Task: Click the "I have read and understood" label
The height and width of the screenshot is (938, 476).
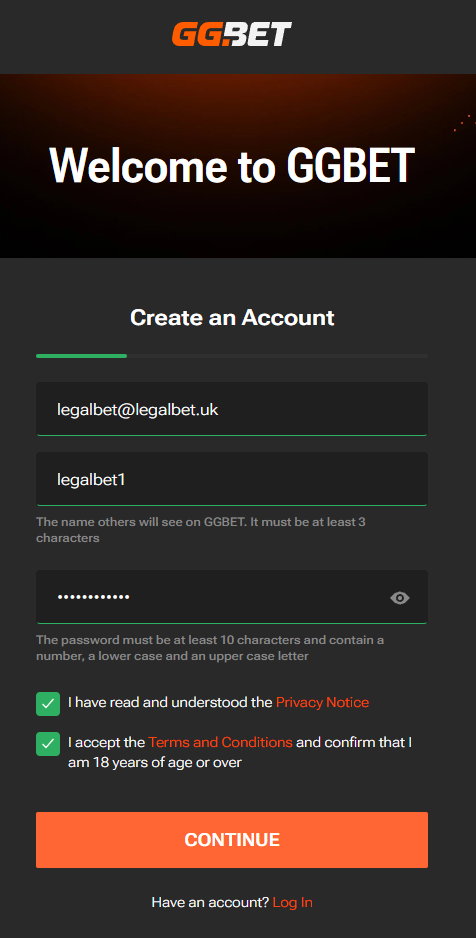Action: point(170,702)
